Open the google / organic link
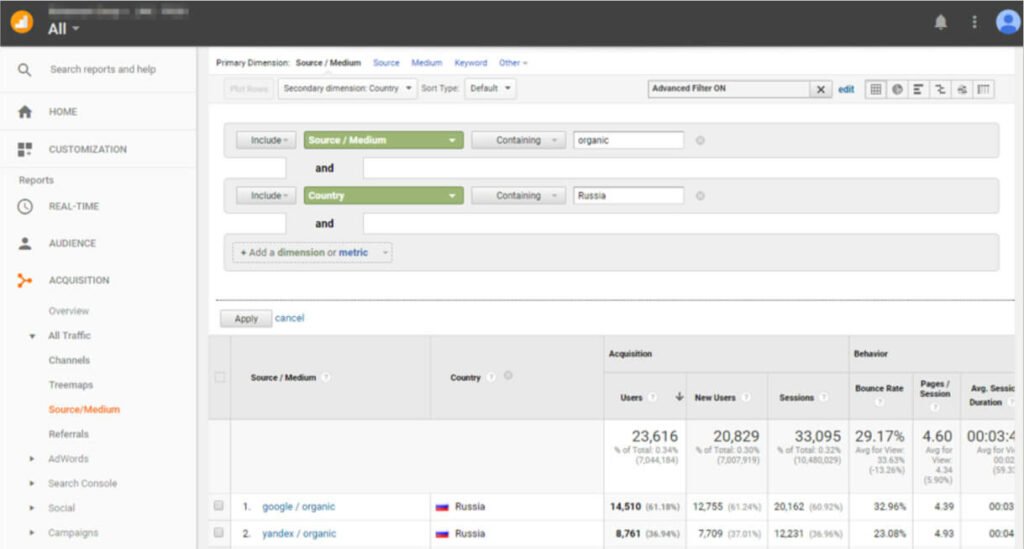Screen dimensions: 1024x549 [x=298, y=507]
